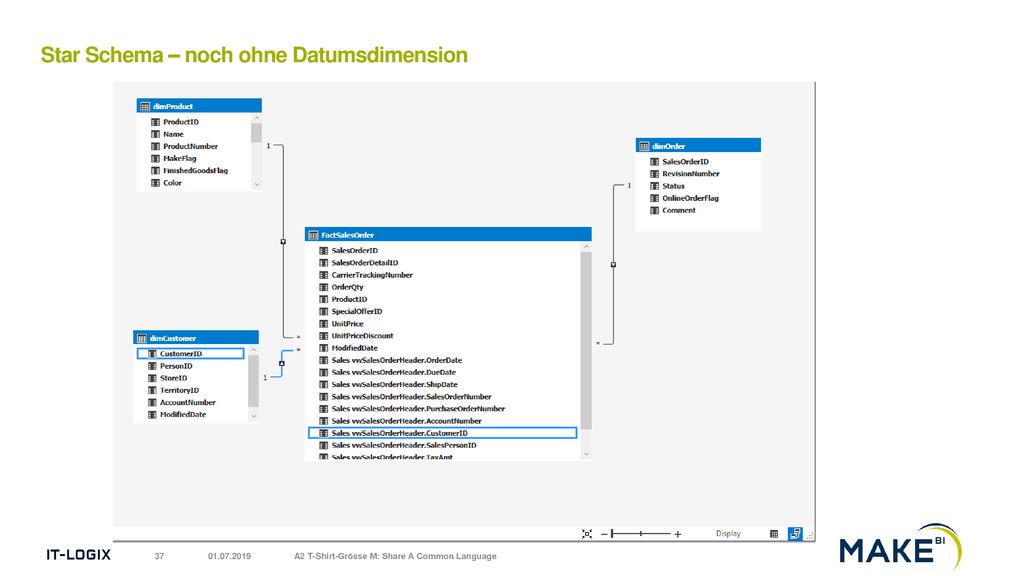Select Sales vwSalesOrderHeader.OrderDate field

pyautogui.click(x=396, y=360)
